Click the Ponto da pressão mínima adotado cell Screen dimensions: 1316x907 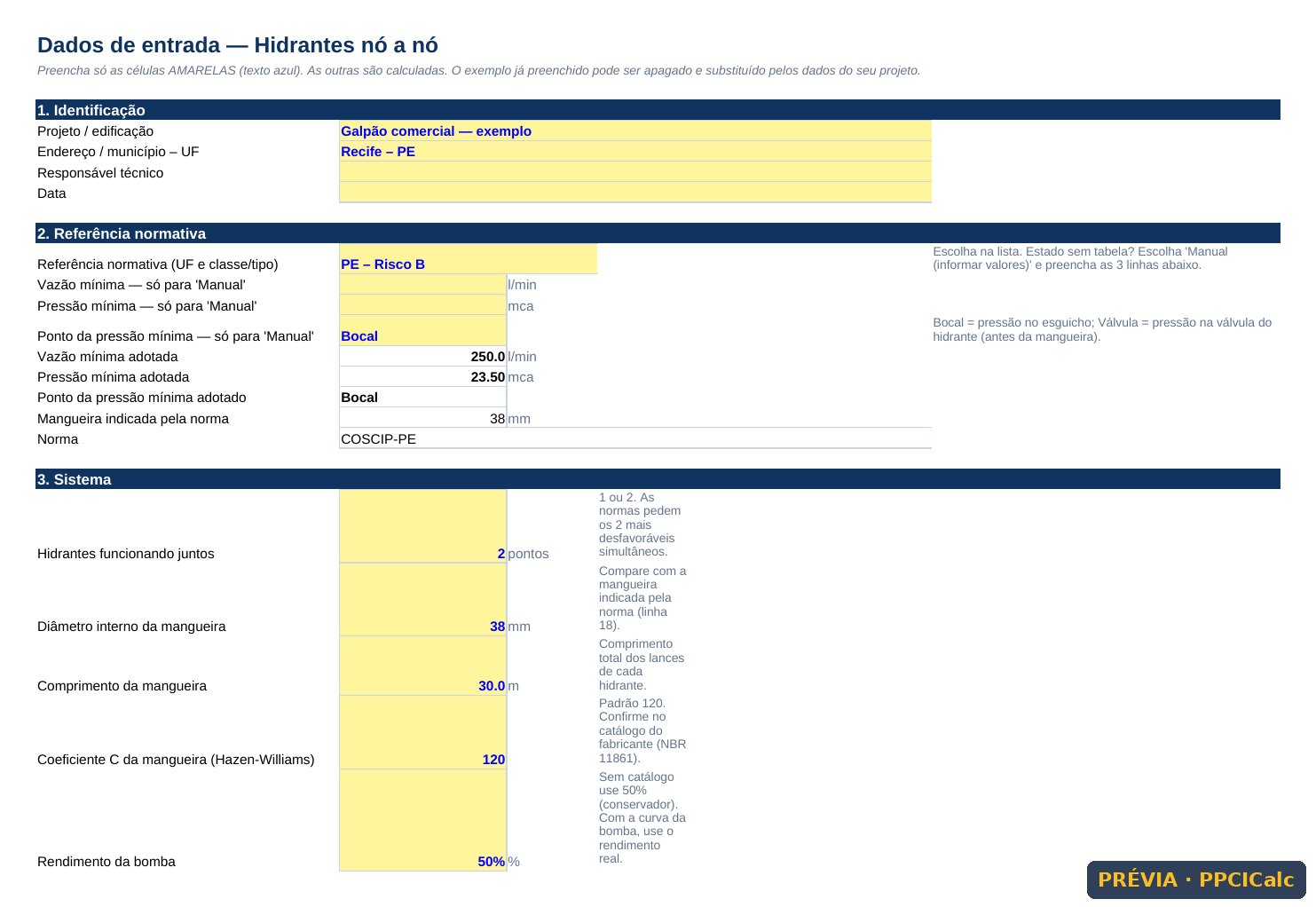tap(423, 398)
